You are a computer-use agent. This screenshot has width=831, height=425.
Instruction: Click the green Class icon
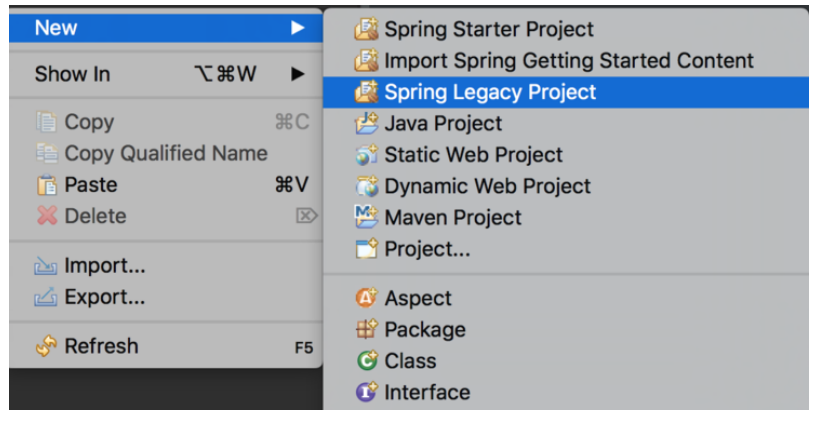click(x=367, y=361)
